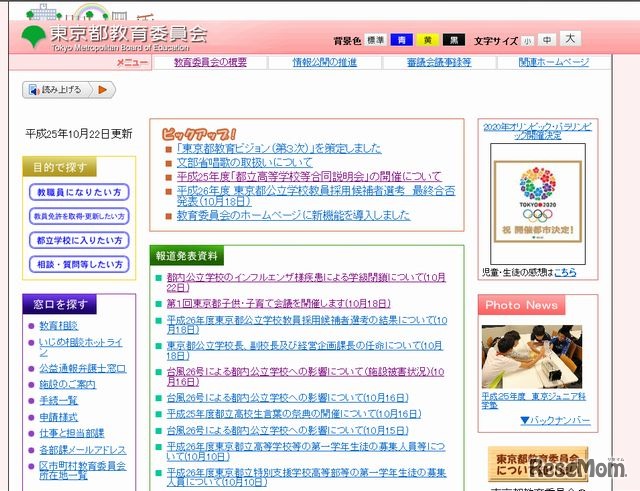Viewport: 640px width, 491px height.
Task: Click 東京都教育委員会 header title
Action: [129, 34]
